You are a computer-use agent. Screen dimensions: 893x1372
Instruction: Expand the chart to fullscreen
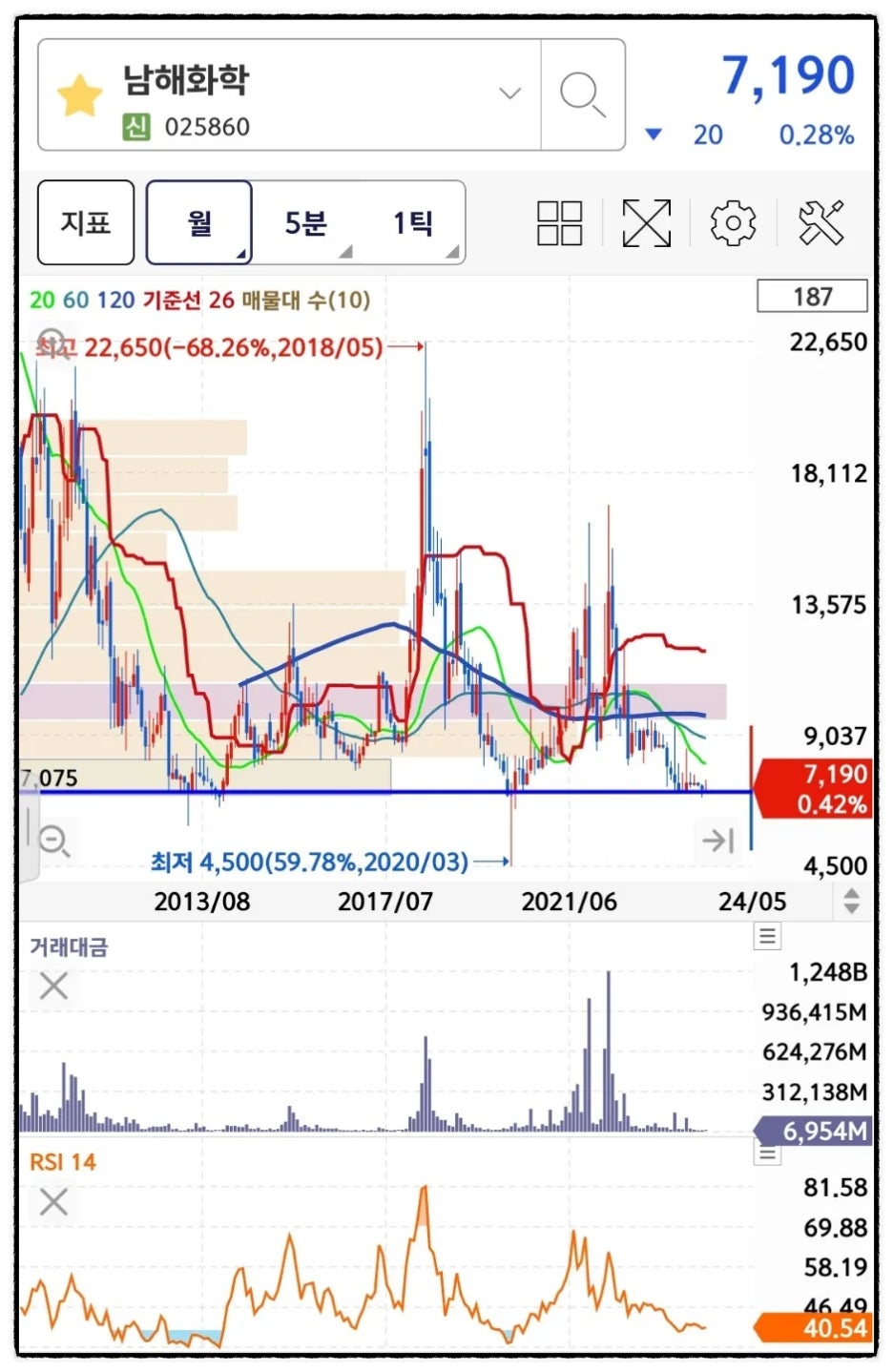pyautogui.click(x=646, y=223)
